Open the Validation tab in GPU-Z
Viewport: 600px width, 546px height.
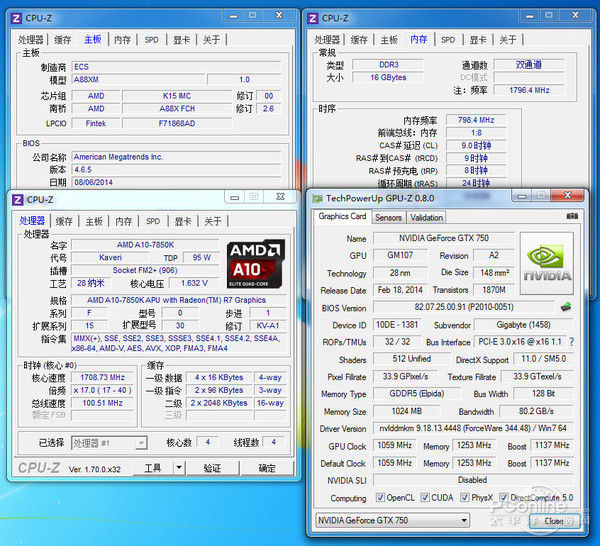pos(427,217)
